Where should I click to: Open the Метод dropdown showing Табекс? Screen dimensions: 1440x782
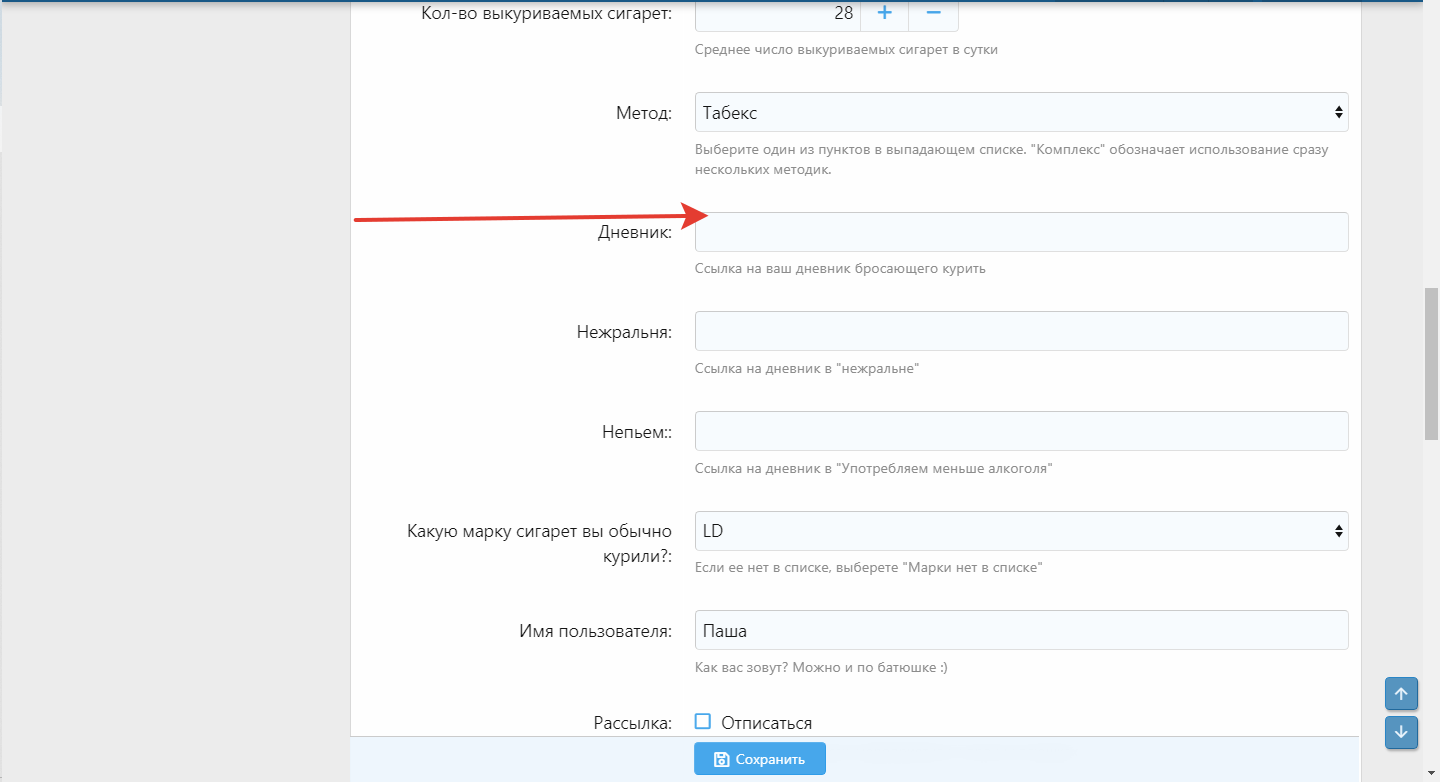[1021, 112]
